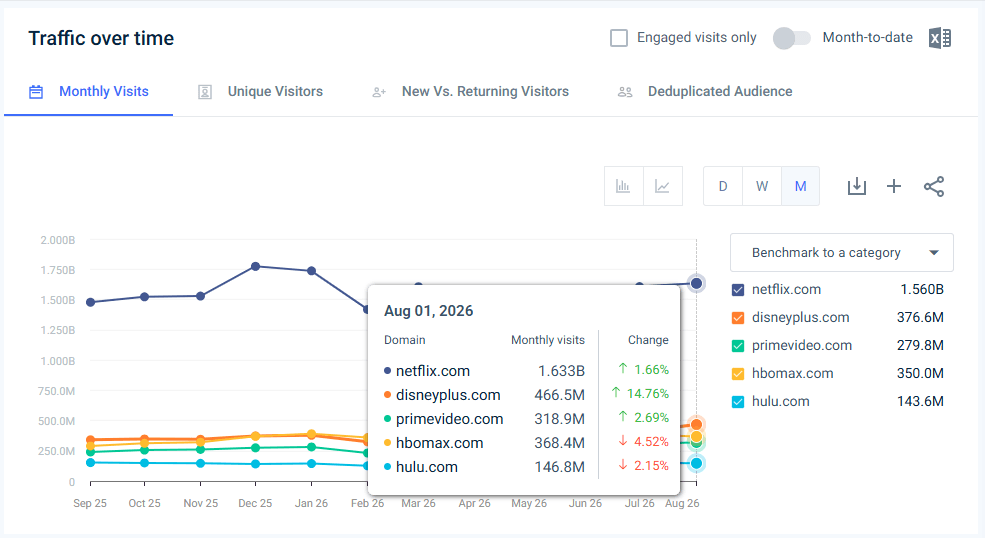985x538 pixels.
Task: Click legend value '350.0M' for hbomax.com
Action: pos(920,373)
